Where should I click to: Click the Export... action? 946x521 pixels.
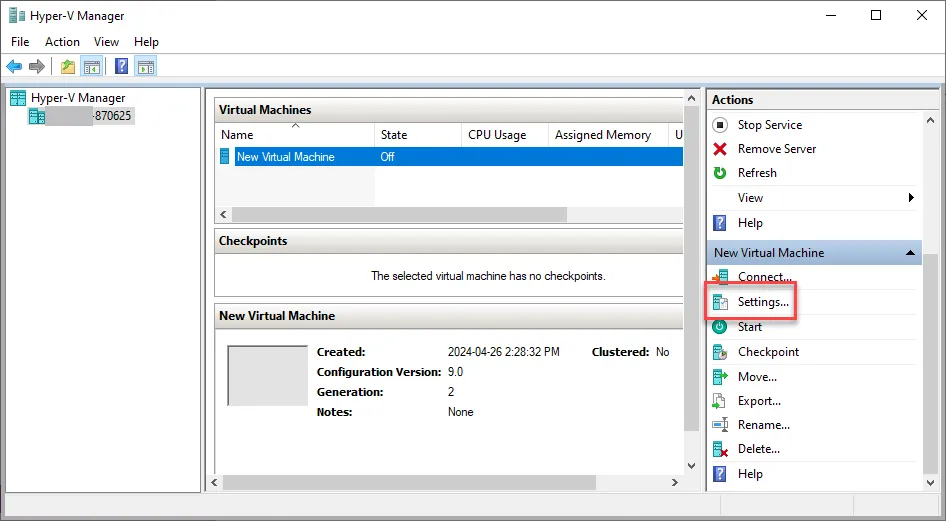[759, 401]
